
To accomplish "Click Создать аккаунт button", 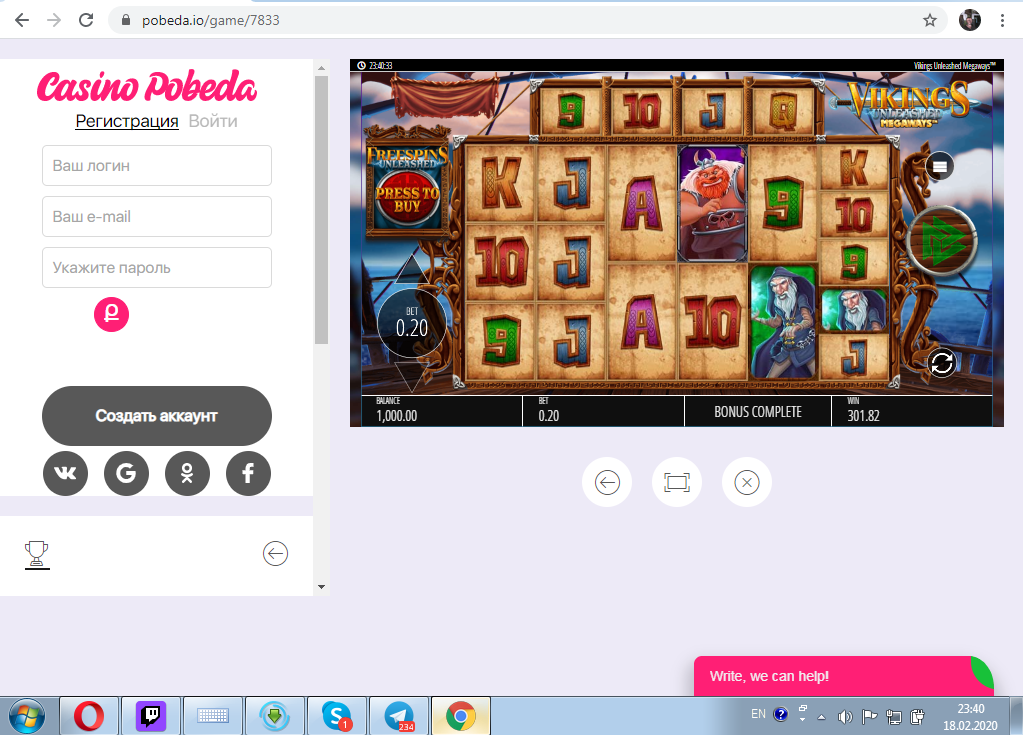I will coord(157,416).
